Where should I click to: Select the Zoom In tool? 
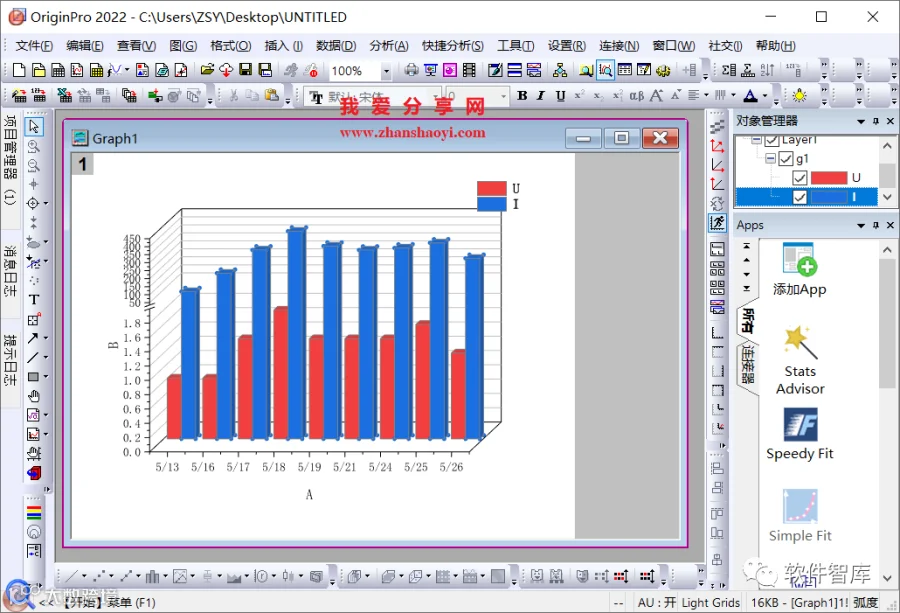coord(34,146)
